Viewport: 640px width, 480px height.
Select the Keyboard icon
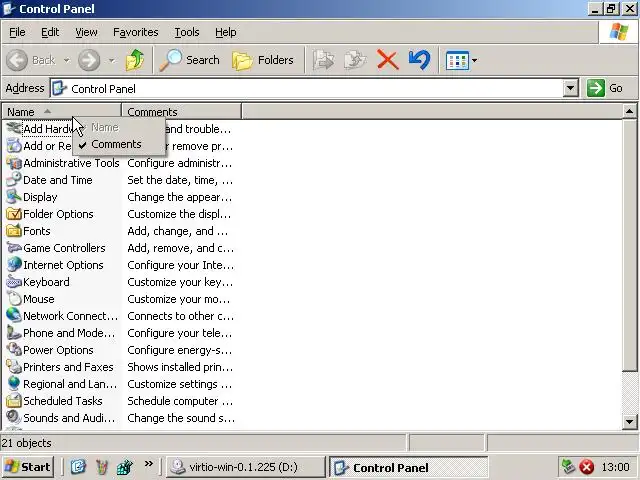pos(13,282)
